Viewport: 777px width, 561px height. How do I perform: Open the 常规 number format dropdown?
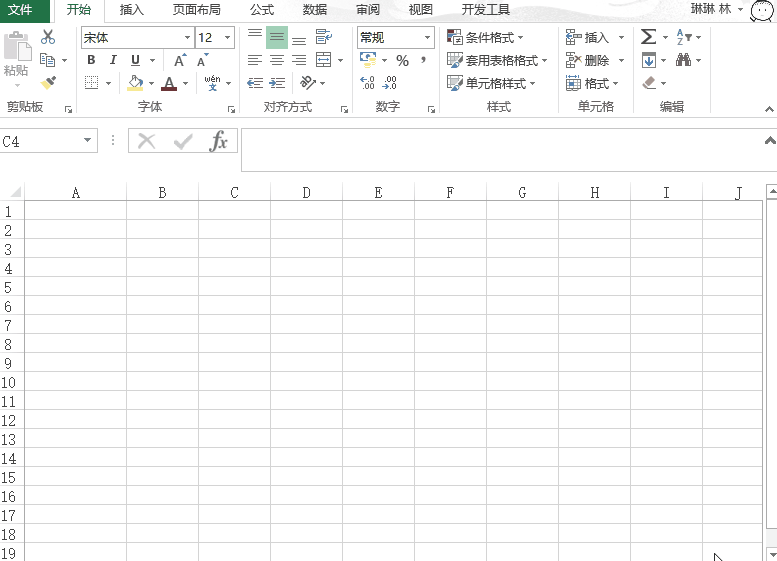[427, 38]
